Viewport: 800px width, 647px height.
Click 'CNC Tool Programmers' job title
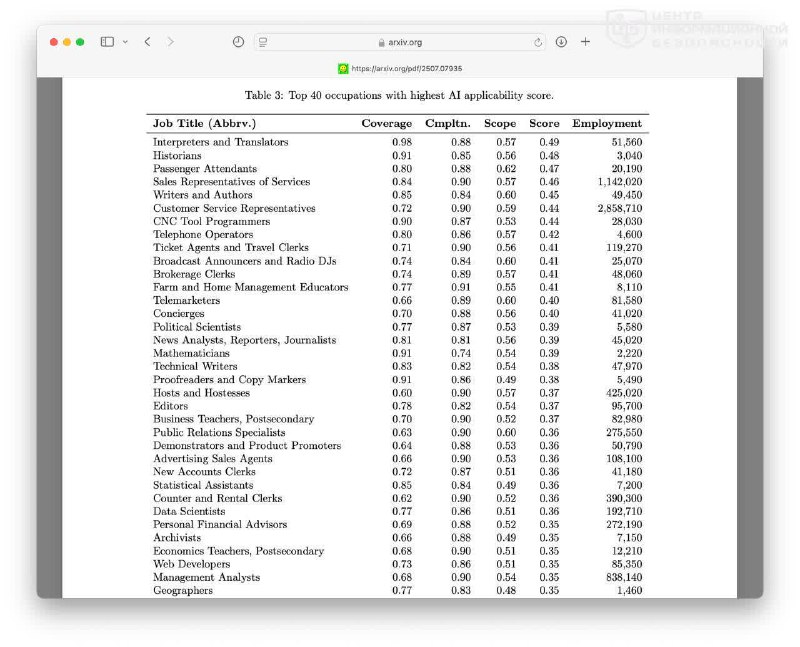pyautogui.click(x=211, y=221)
